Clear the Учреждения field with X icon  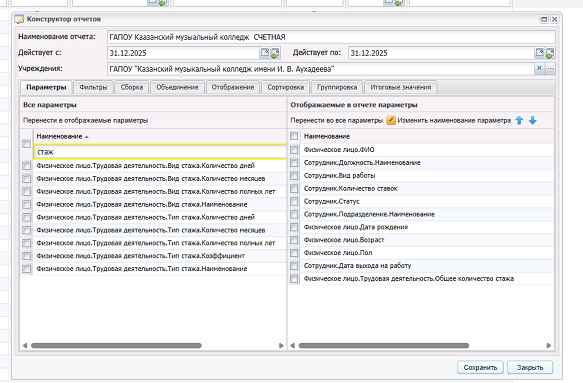(539, 68)
